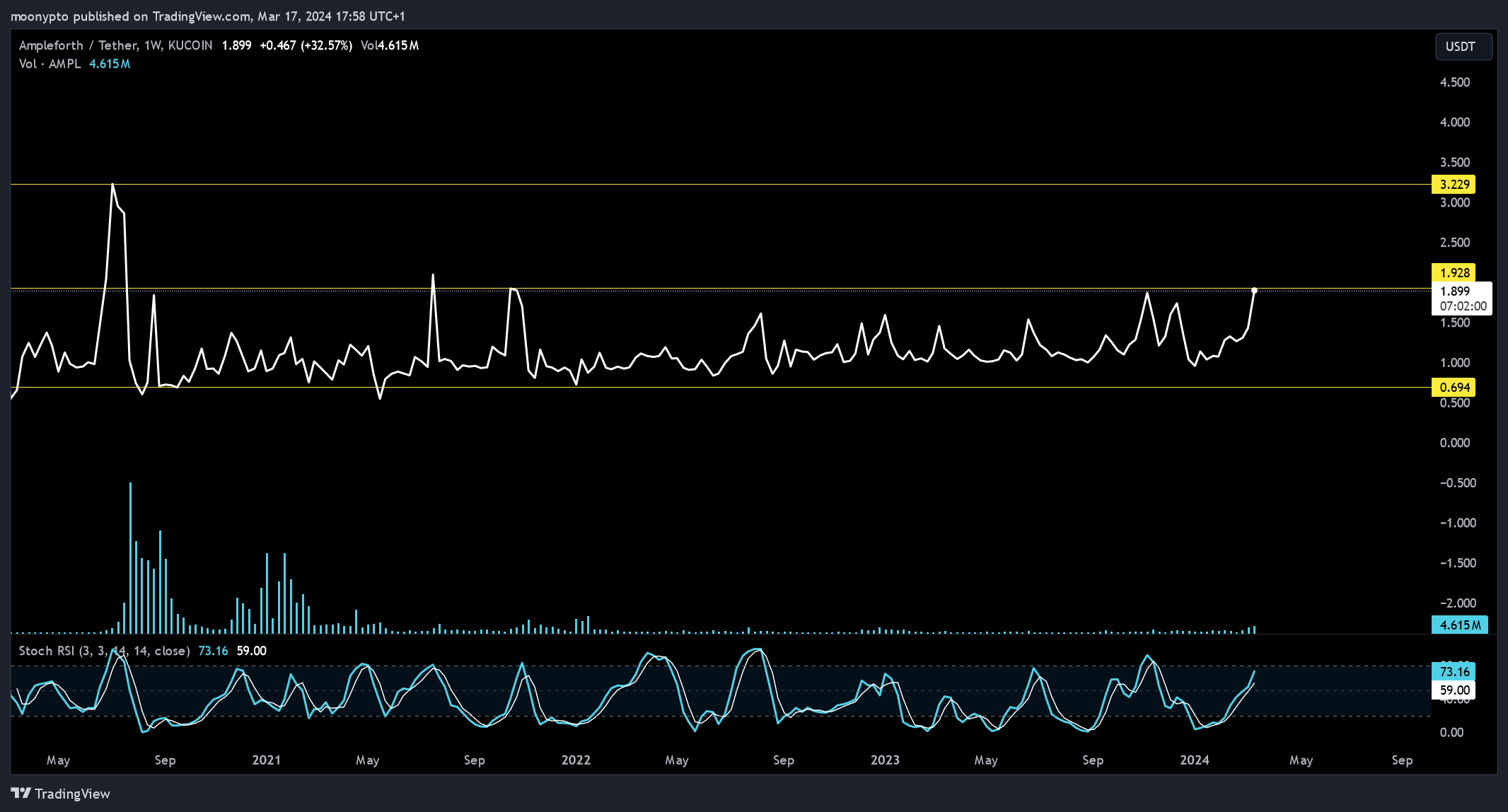1508x812 pixels.
Task: Click the 73.16 Stoch RSI axis label
Action: [1454, 672]
